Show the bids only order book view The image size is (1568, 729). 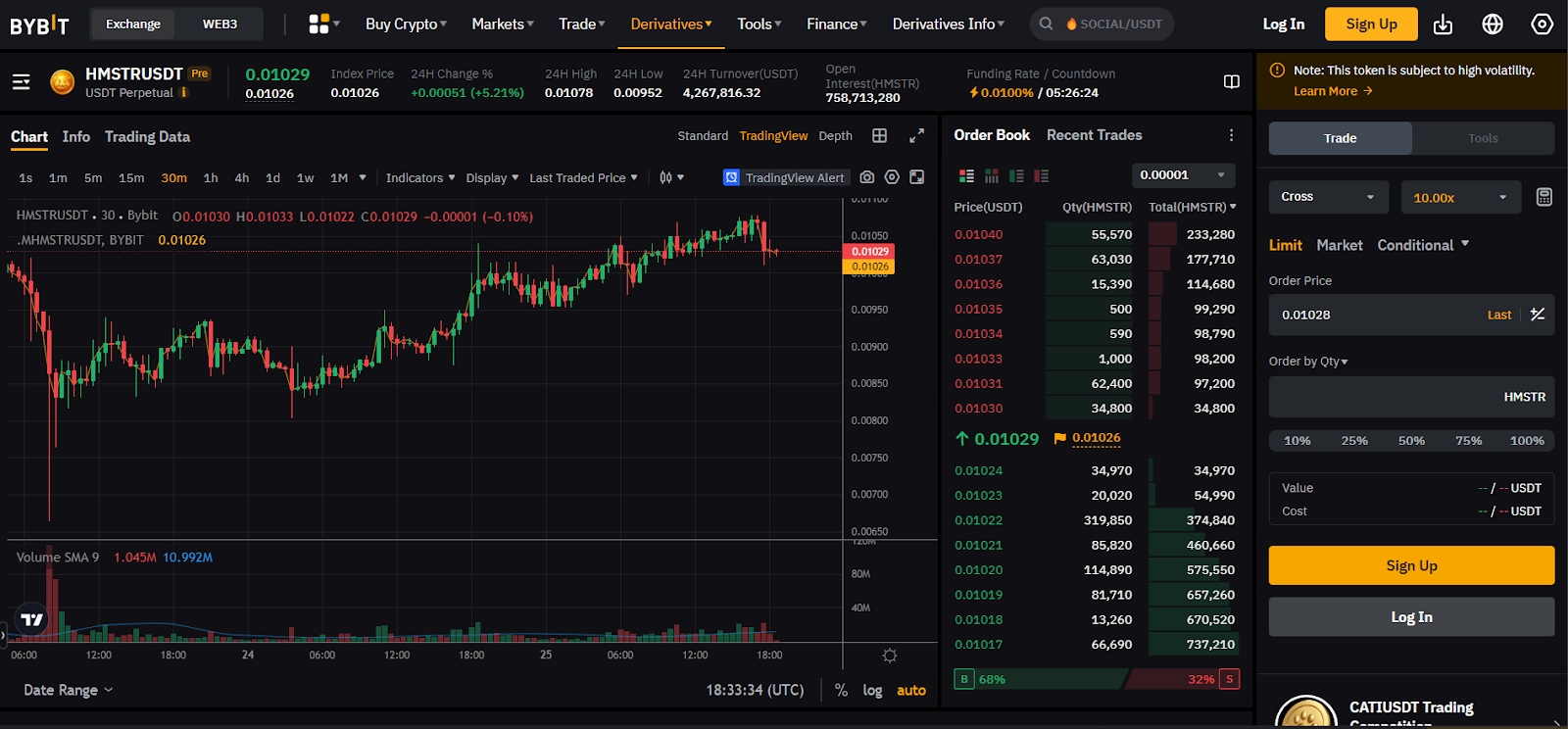1016,175
